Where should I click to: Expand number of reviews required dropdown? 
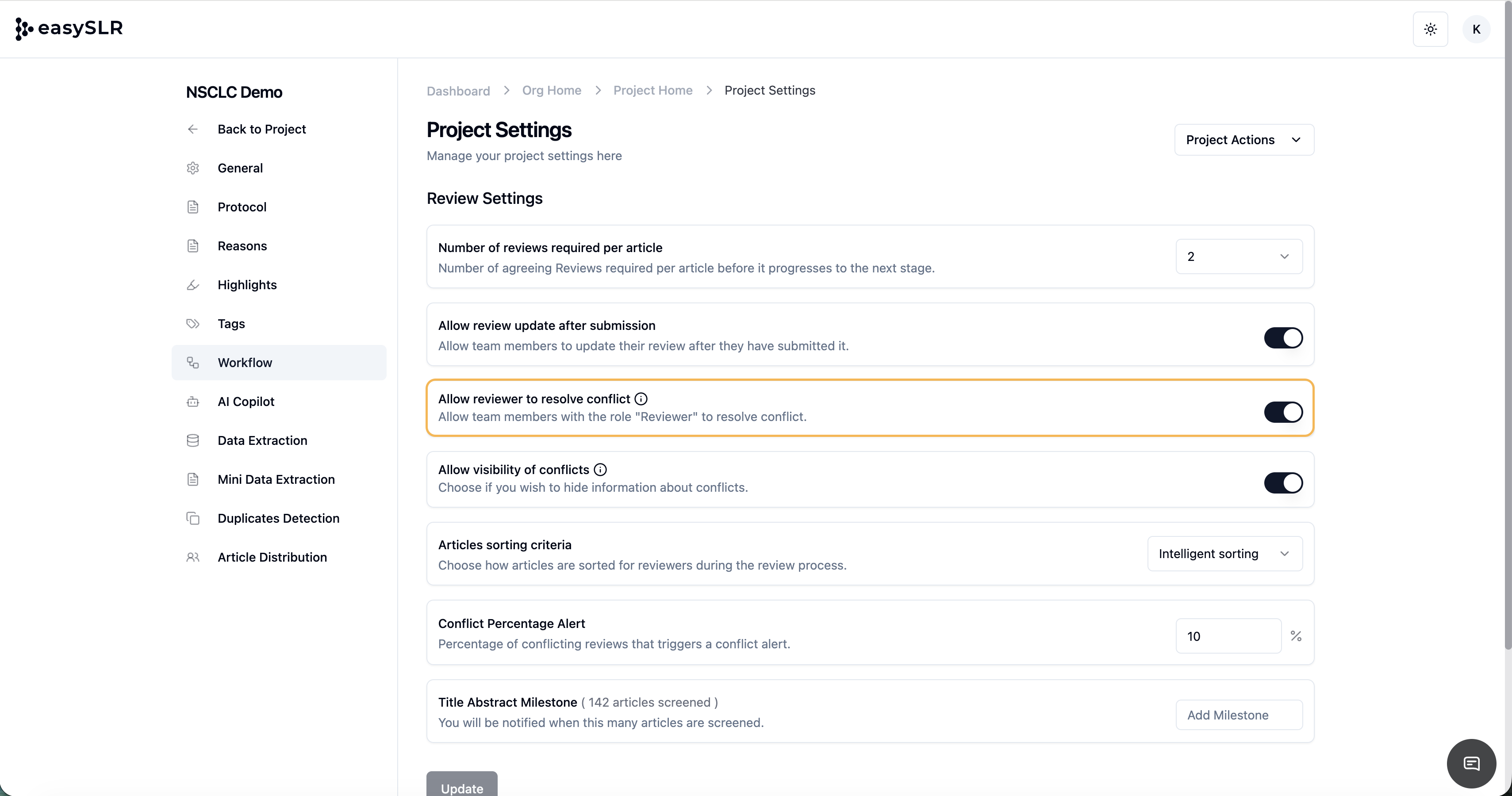coord(1239,256)
